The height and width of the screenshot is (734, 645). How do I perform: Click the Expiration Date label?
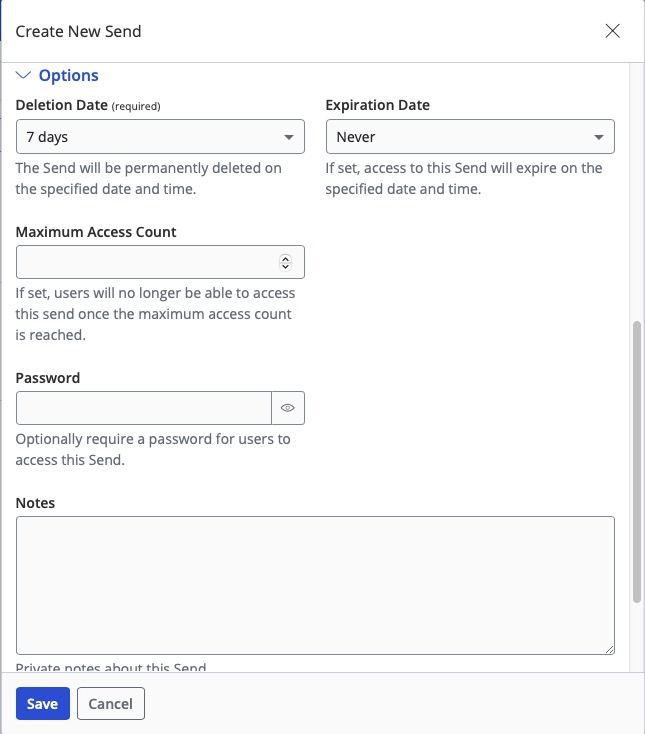click(378, 105)
